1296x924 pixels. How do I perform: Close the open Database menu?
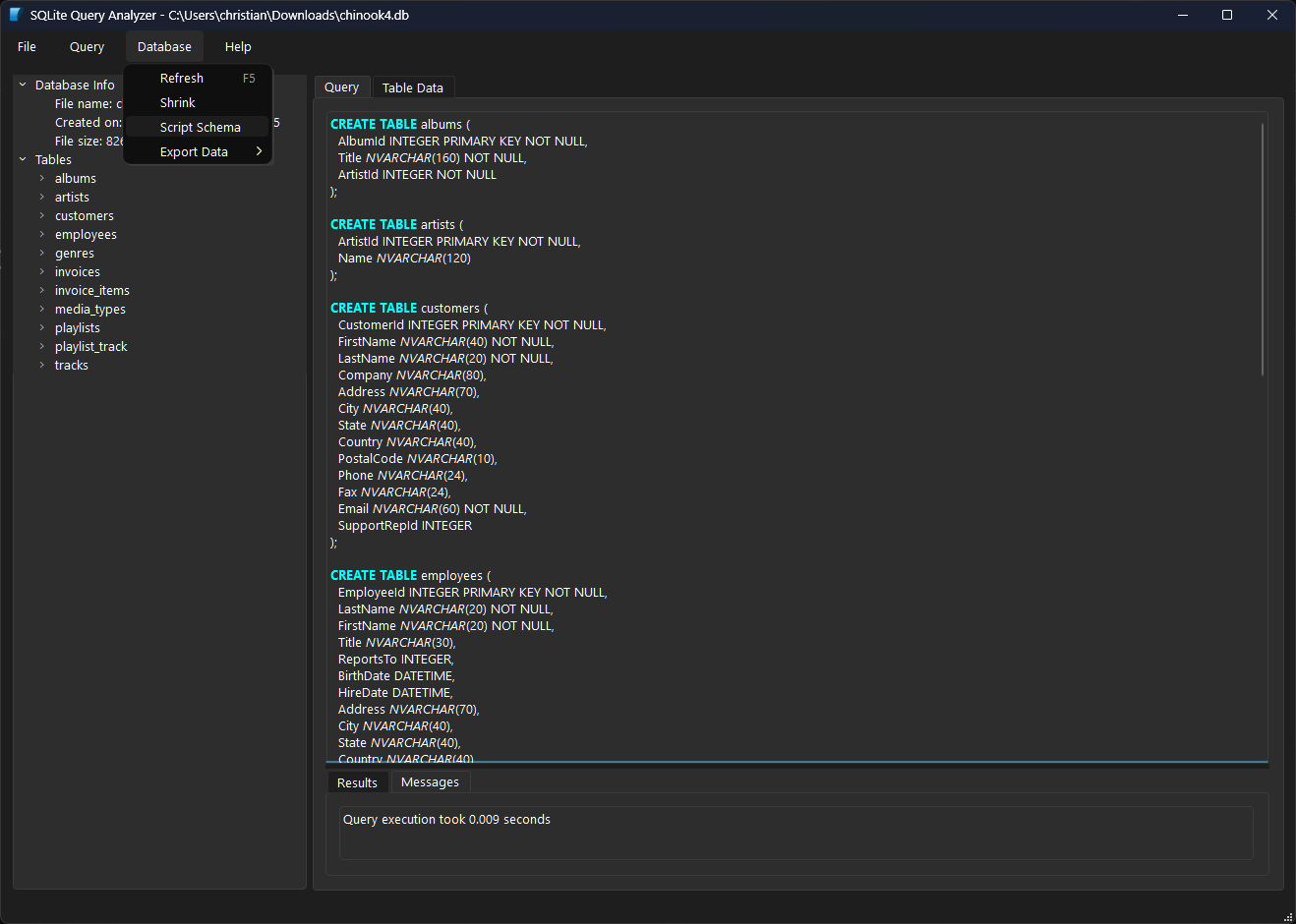pos(164,46)
